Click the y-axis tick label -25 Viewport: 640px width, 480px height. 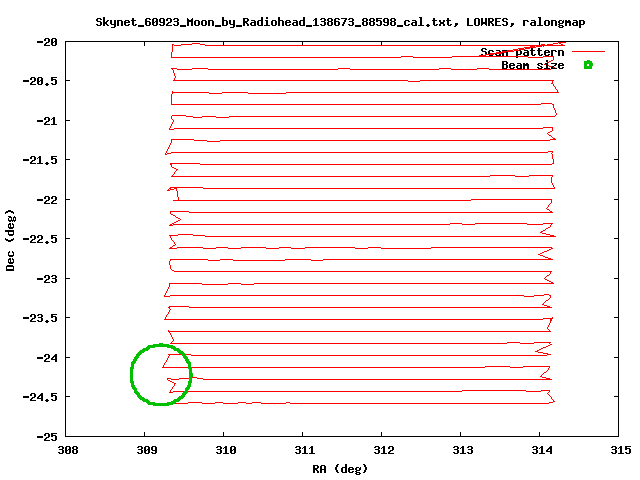tap(47, 437)
